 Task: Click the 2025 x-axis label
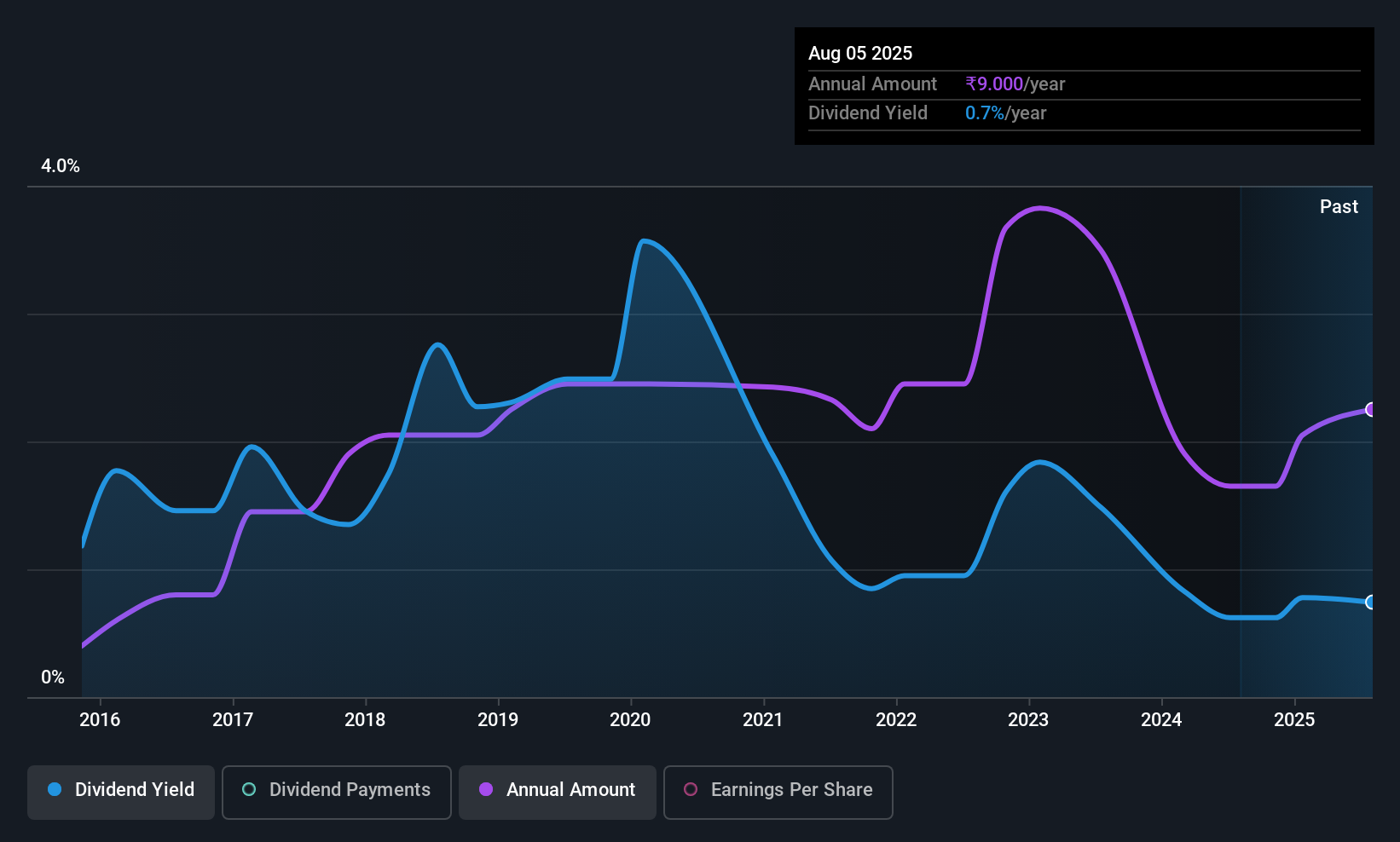pos(1294,720)
